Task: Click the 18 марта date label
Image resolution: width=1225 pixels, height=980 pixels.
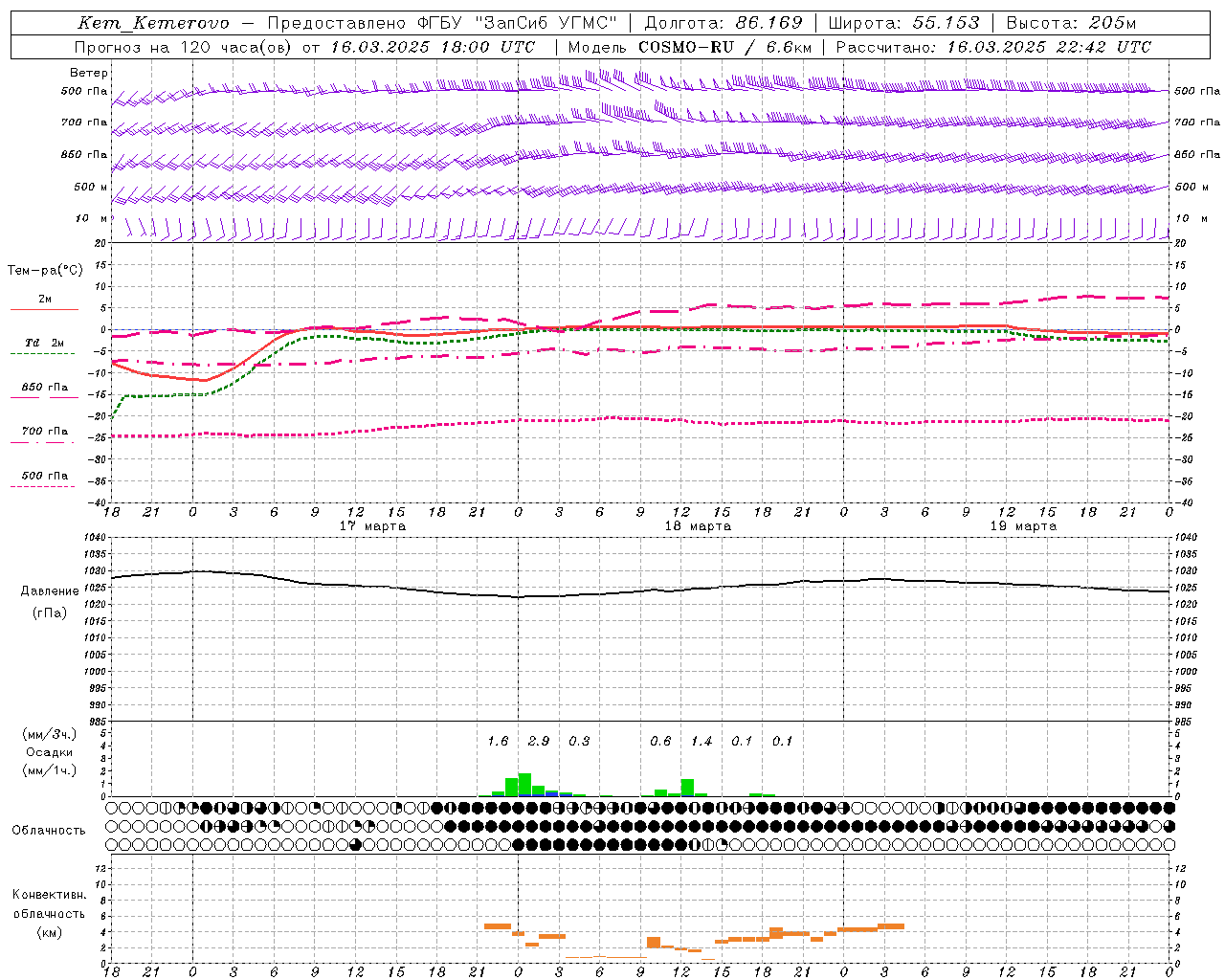Action: pos(698,526)
